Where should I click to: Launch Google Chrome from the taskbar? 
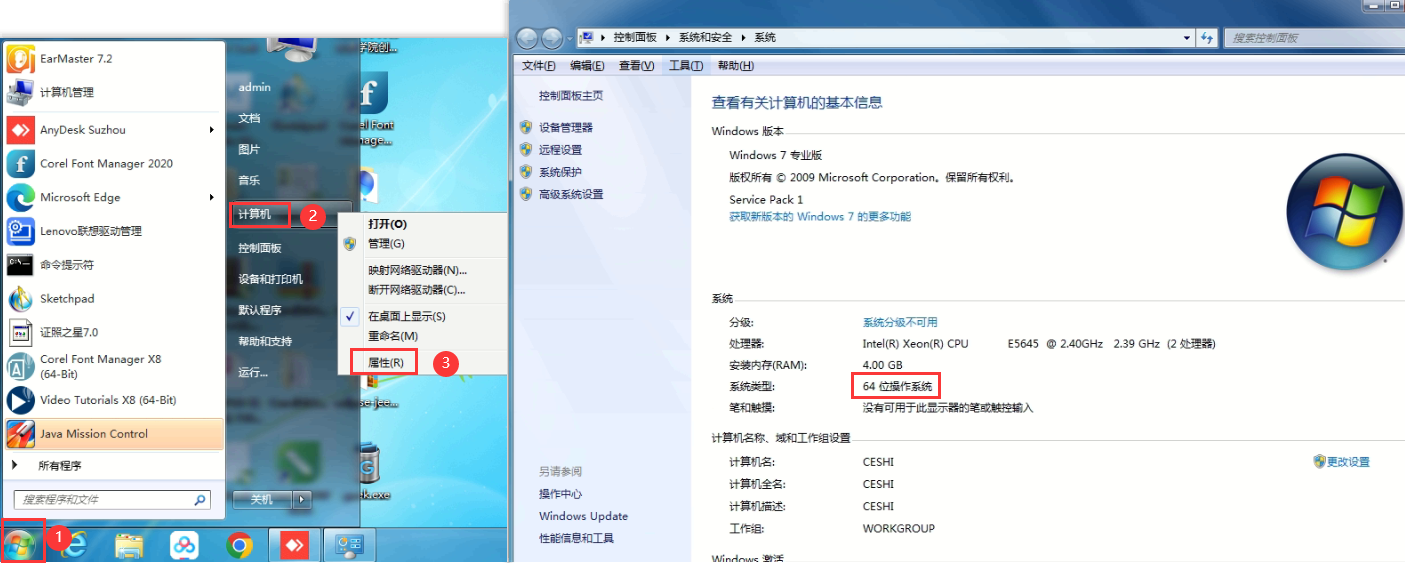pyautogui.click(x=238, y=544)
